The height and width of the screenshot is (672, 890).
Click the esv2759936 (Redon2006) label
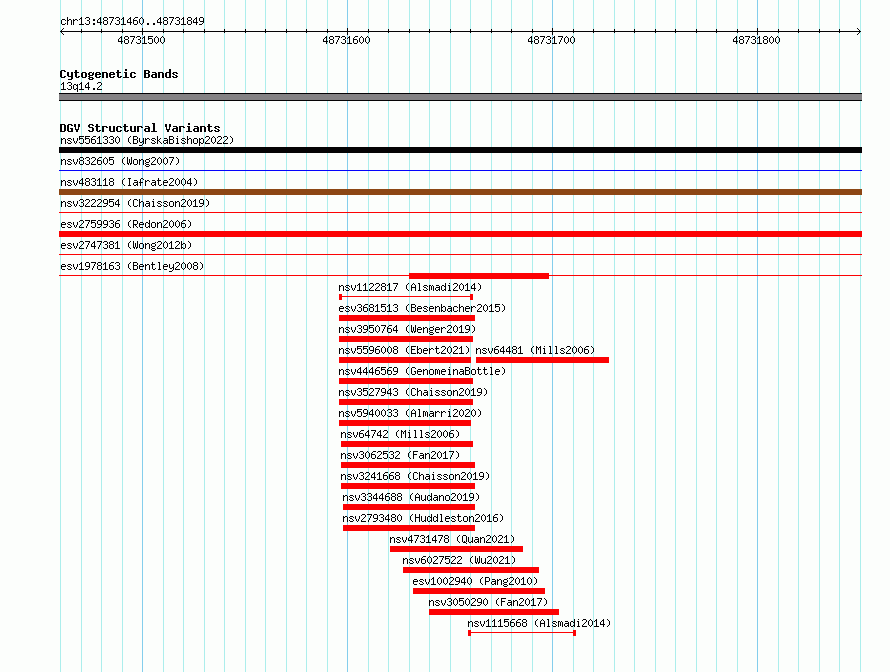[x=126, y=224]
